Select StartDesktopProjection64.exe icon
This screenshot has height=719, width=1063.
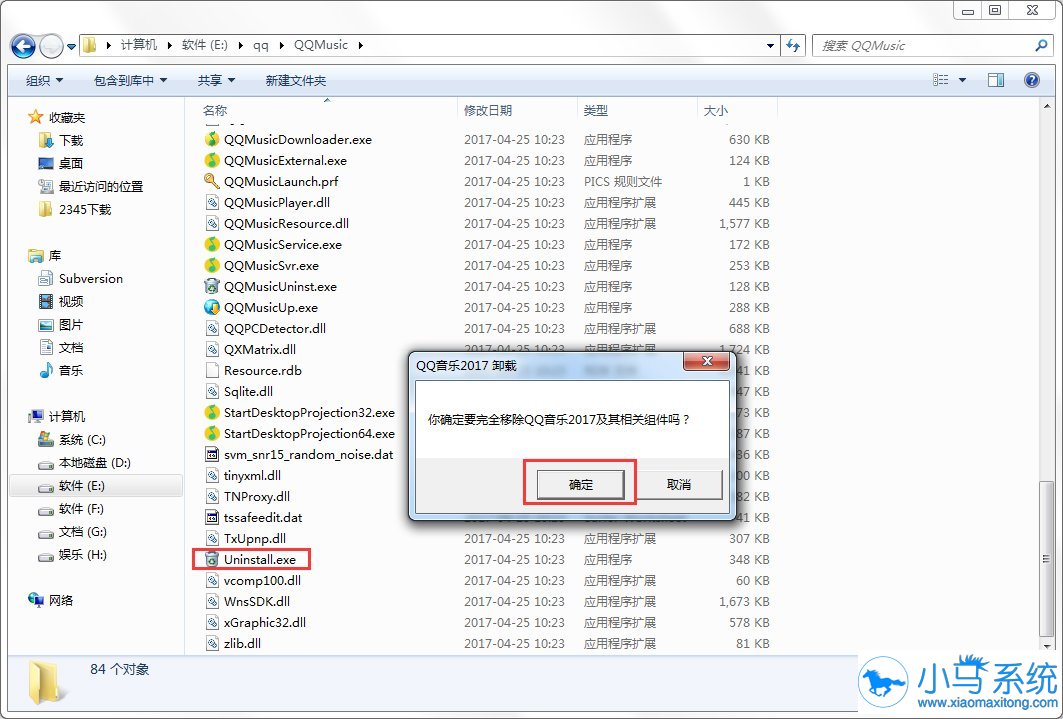pyautogui.click(x=212, y=434)
